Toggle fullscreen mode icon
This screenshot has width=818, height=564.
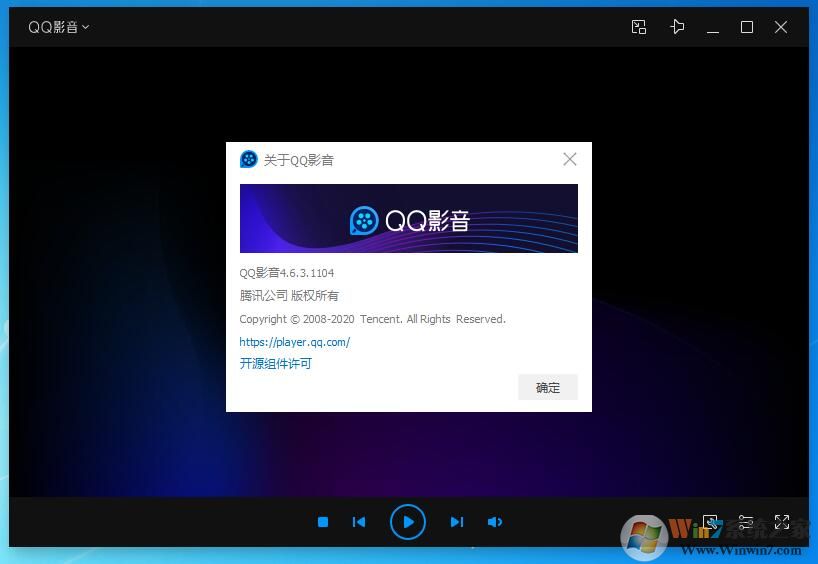pos(782,522)
